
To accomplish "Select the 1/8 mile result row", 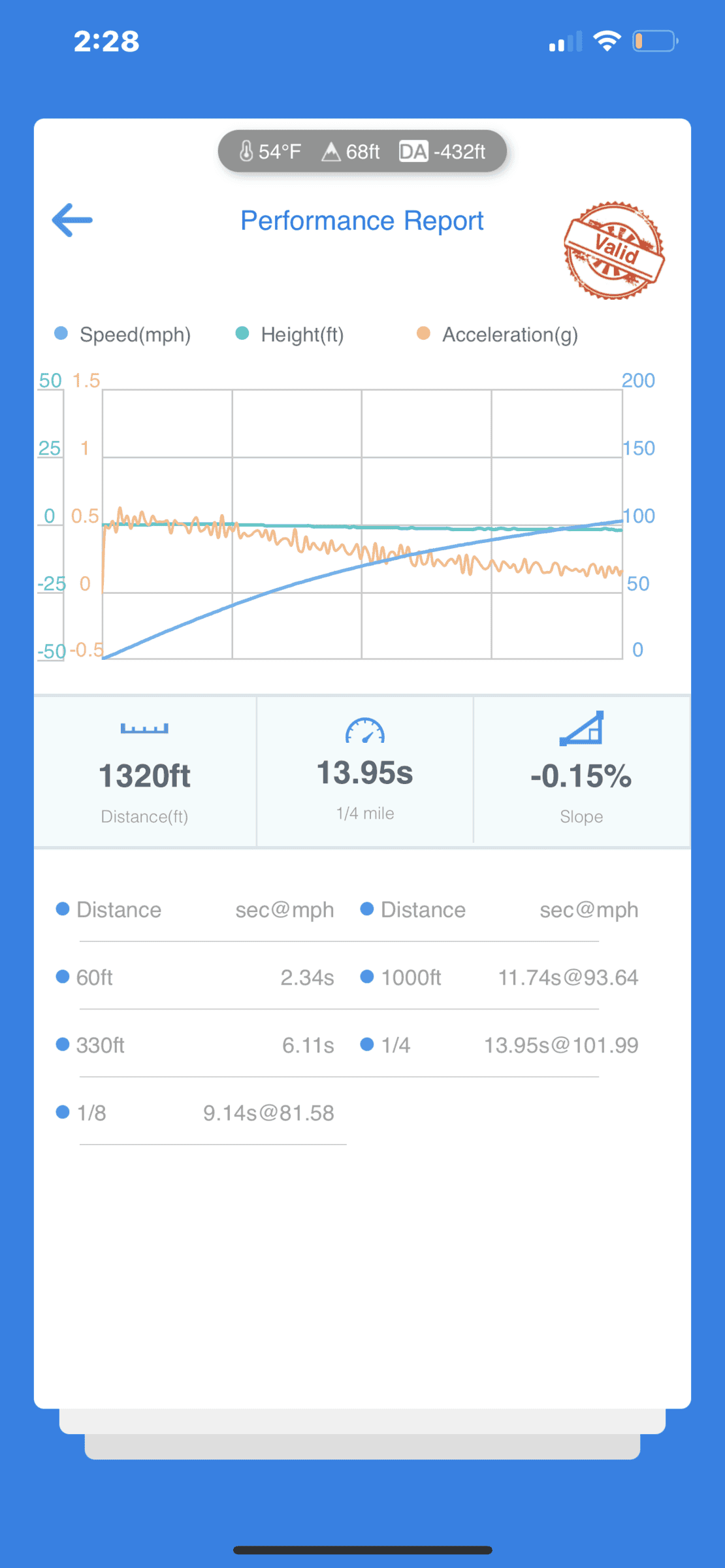I will tap(196, 1113).
